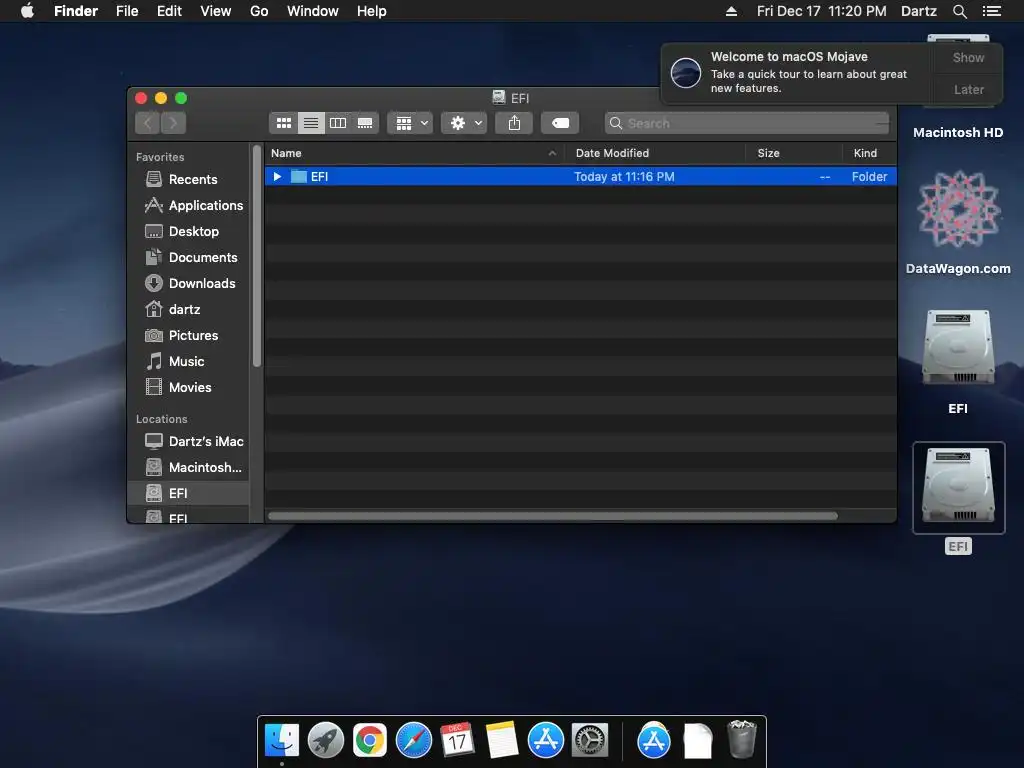Click the date and time in menu bar

(822, 11)
